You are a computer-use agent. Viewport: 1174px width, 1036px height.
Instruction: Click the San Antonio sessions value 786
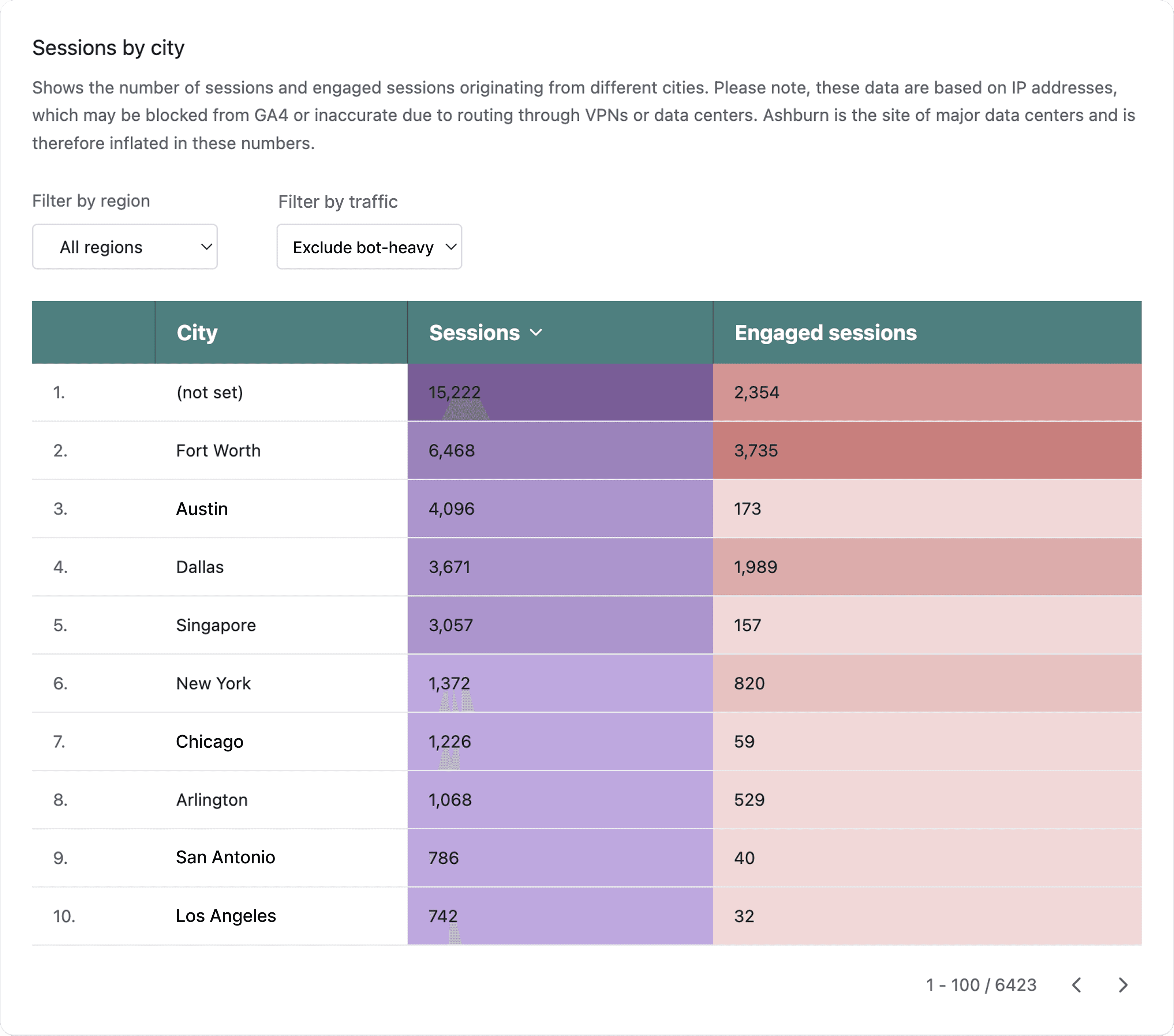click(x=444, y=858)
